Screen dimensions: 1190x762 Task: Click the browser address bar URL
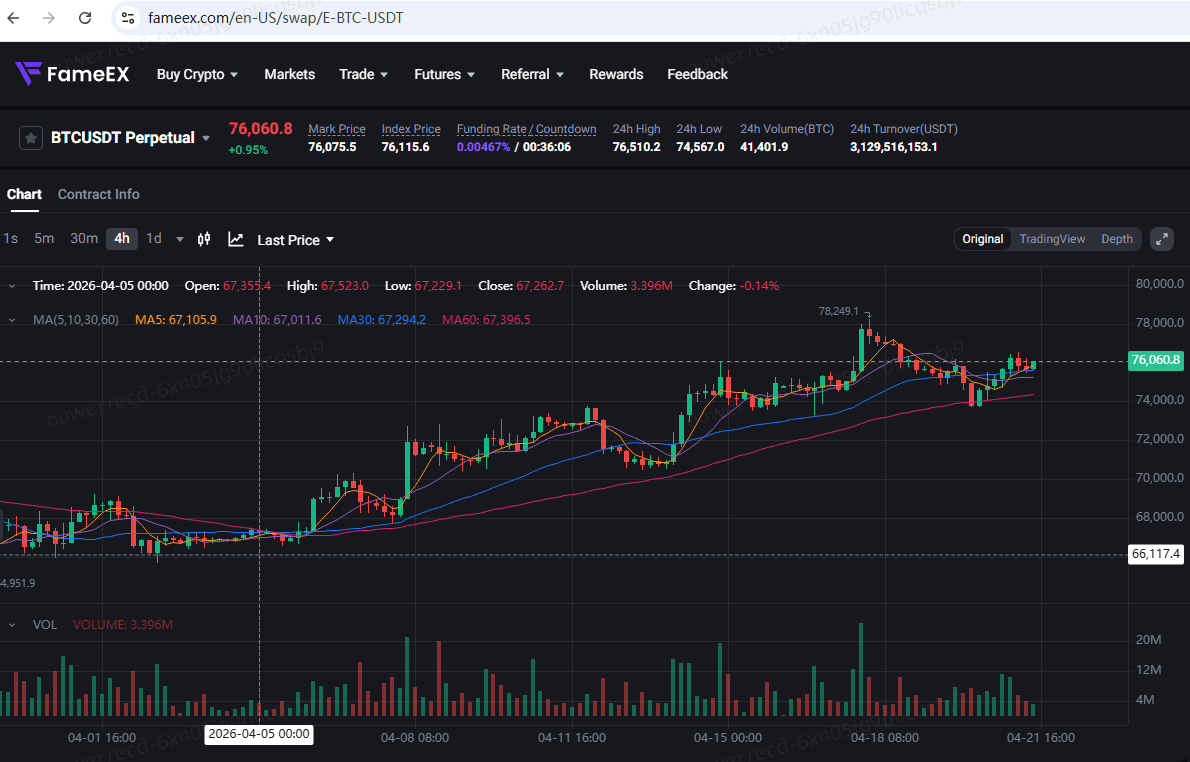pos(276,18)
